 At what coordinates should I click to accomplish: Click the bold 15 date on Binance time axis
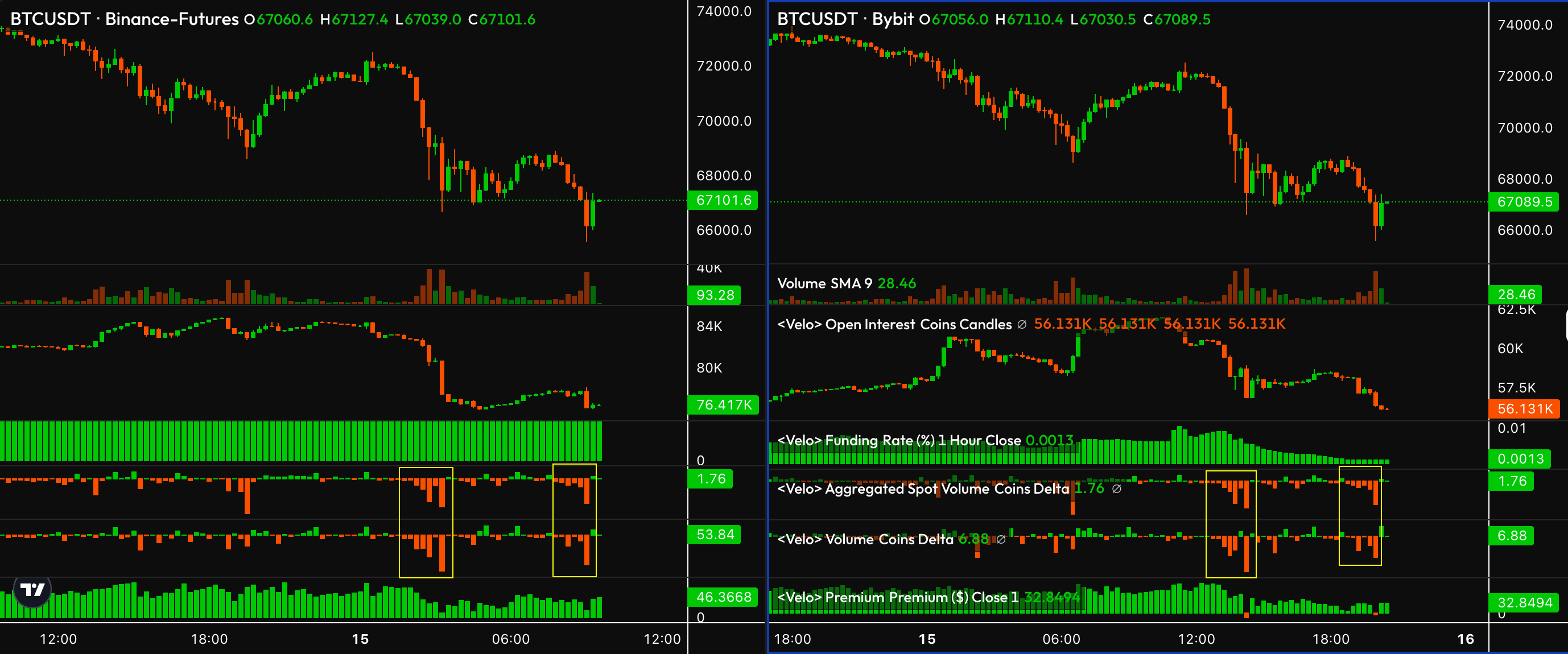point(360,639)
